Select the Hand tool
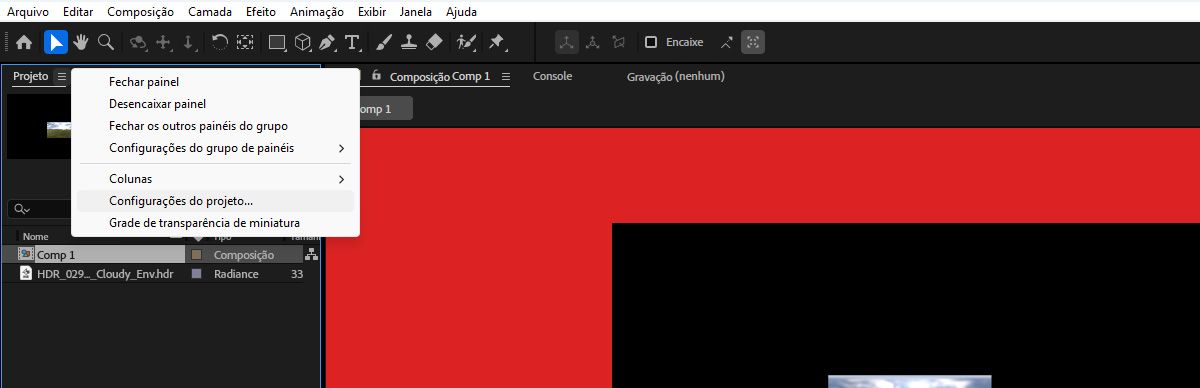 click(81, 43)
